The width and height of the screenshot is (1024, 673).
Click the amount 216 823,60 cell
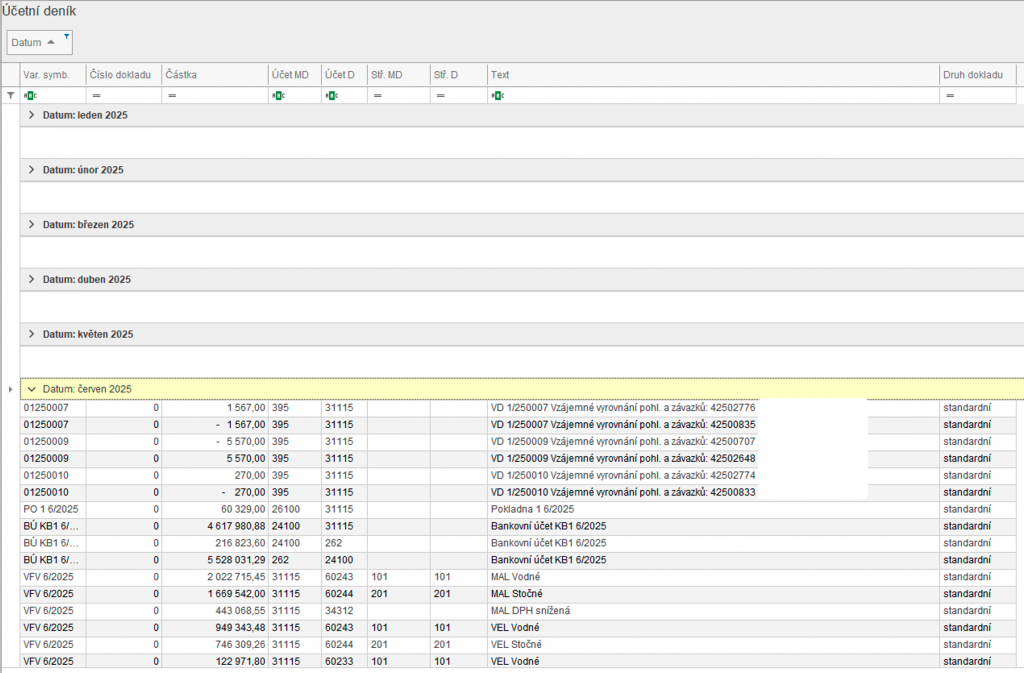[x=215, y=543]
